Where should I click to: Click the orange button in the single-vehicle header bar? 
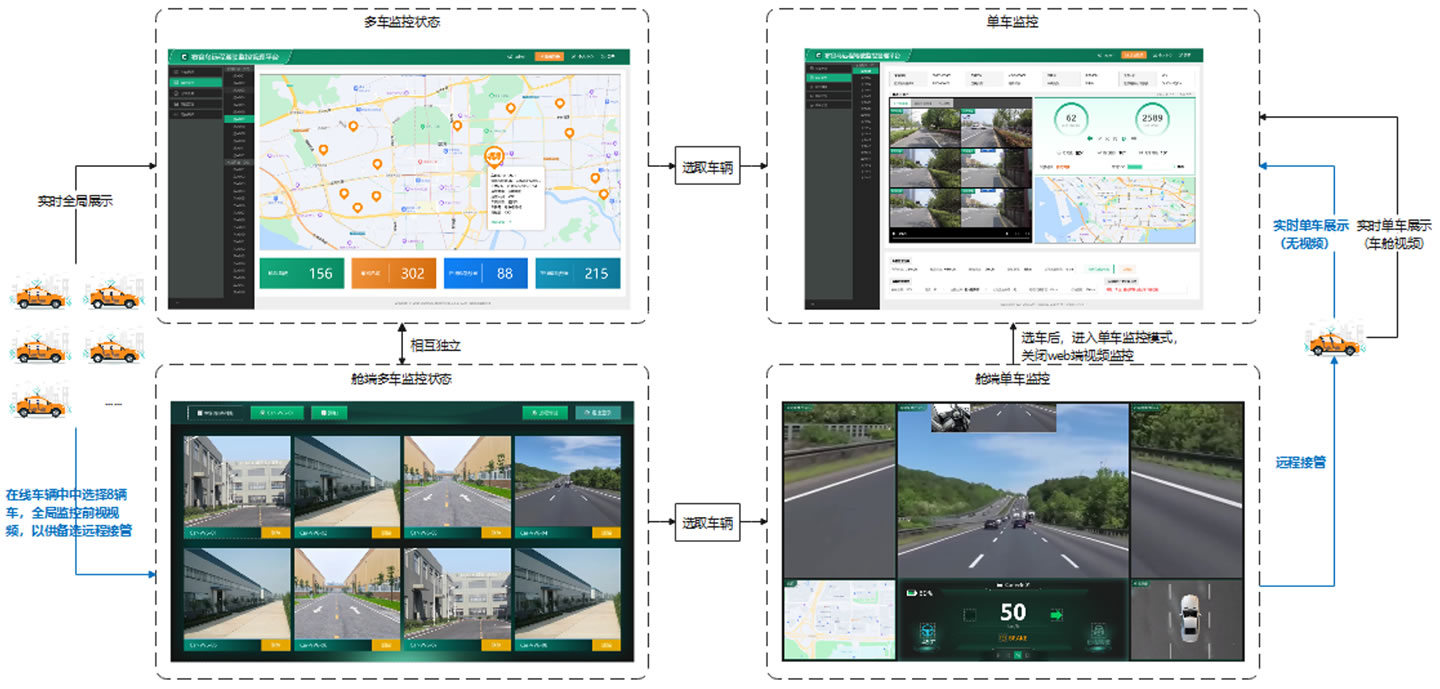[1132, 55]
